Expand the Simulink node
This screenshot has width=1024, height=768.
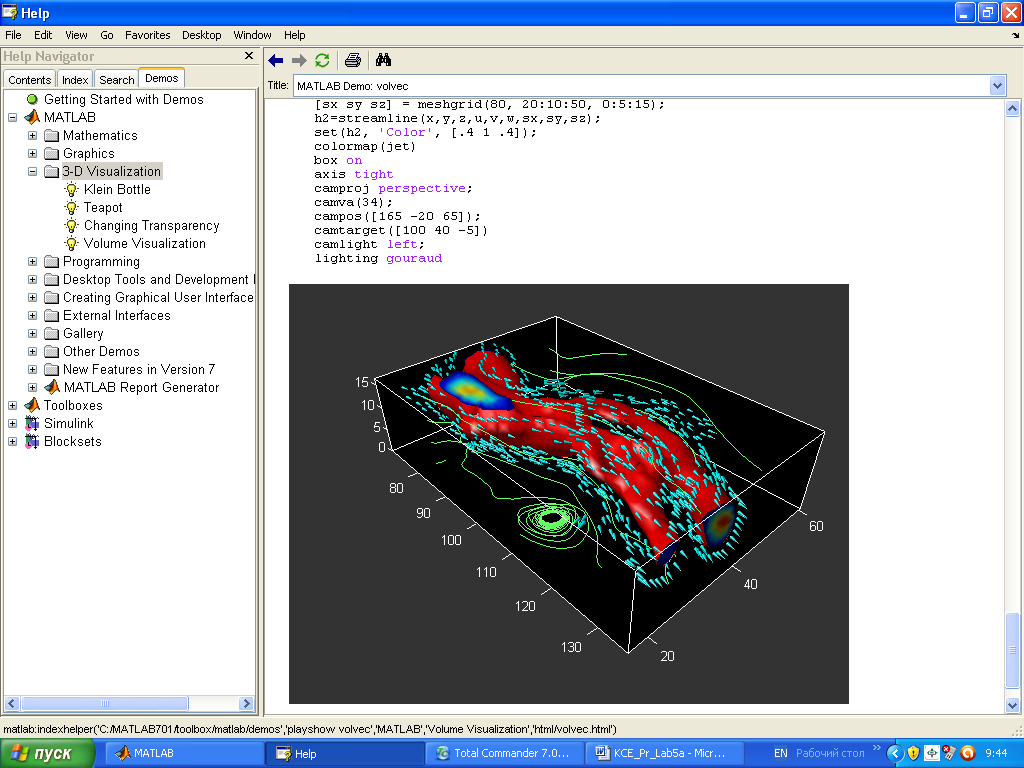[12, 423]
